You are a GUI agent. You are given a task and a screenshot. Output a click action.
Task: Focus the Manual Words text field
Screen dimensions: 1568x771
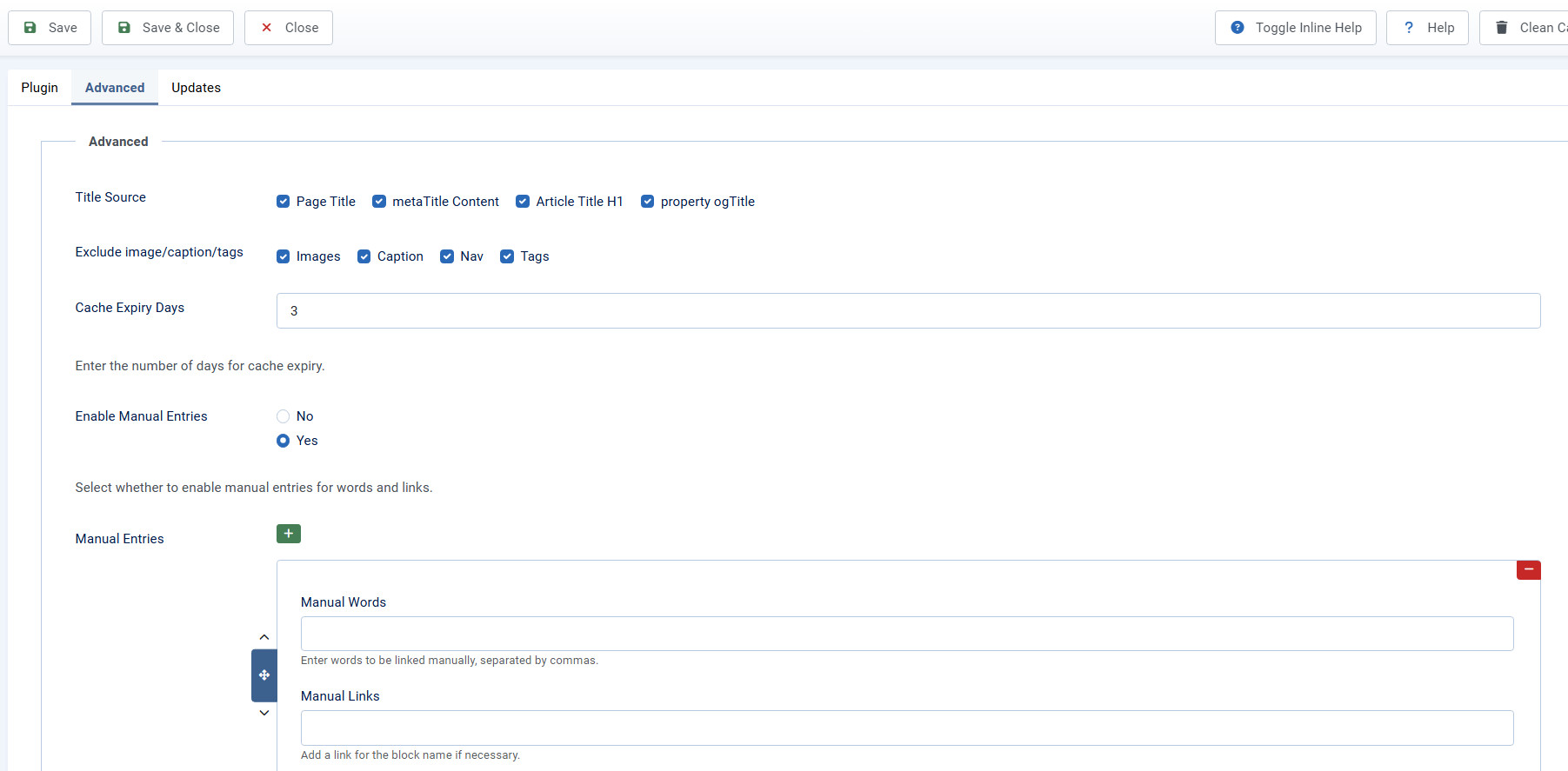(x=906, y=634)
